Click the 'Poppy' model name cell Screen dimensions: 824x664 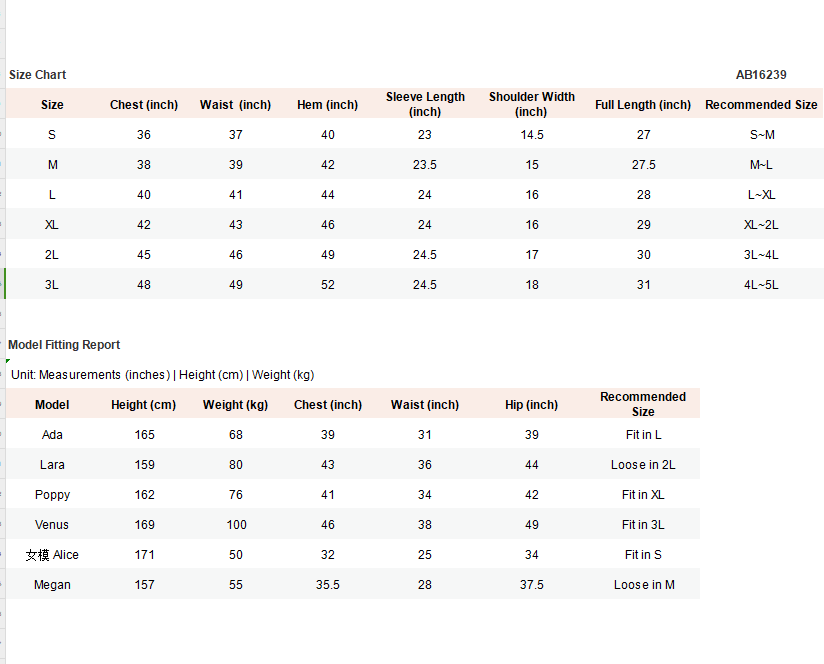52,495
